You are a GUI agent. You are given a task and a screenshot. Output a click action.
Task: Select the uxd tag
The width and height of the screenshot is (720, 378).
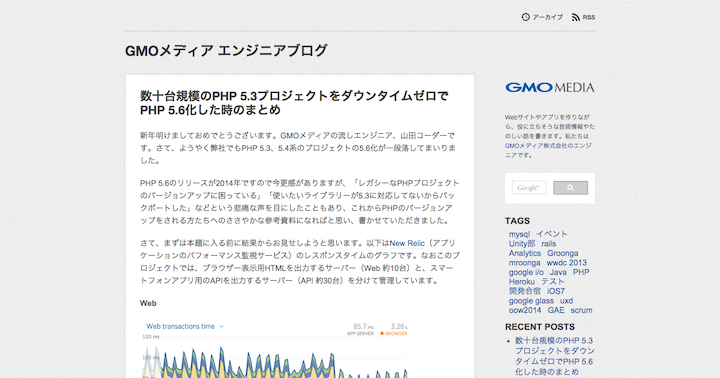(567, 301)
